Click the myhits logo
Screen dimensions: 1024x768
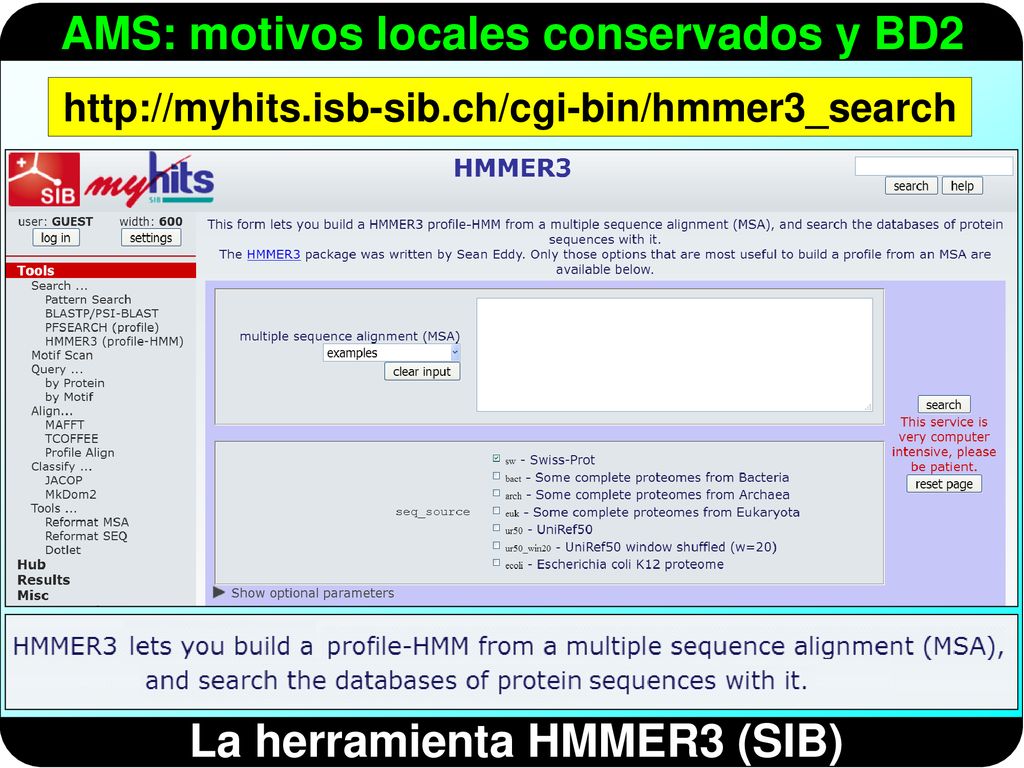(x=150, y=179)
